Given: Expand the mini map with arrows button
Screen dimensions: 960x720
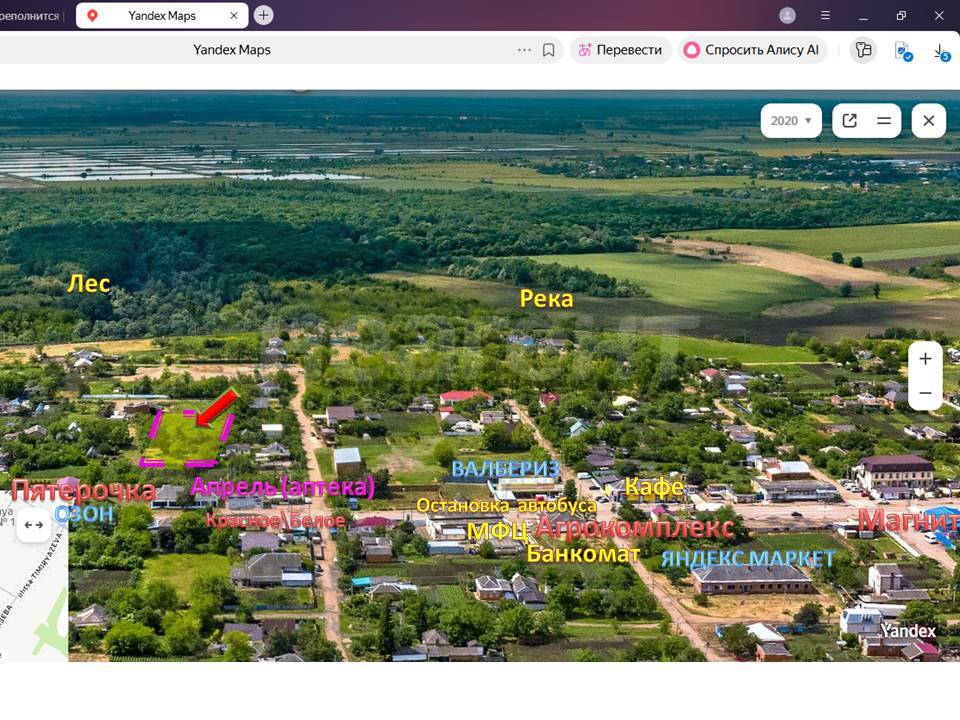Looking at the screenshot, I should [x=34, y=525].
